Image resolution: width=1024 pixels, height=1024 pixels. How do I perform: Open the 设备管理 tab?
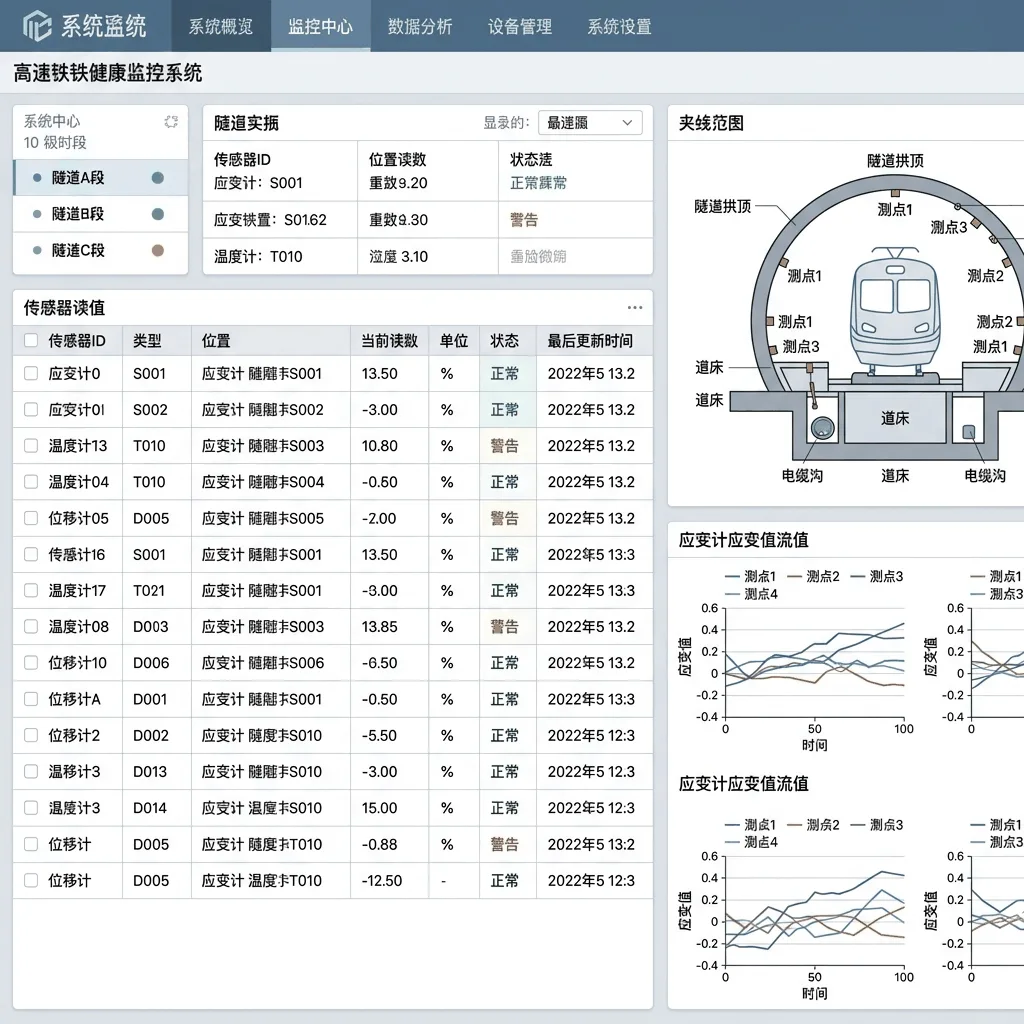(x=520, y=26)
